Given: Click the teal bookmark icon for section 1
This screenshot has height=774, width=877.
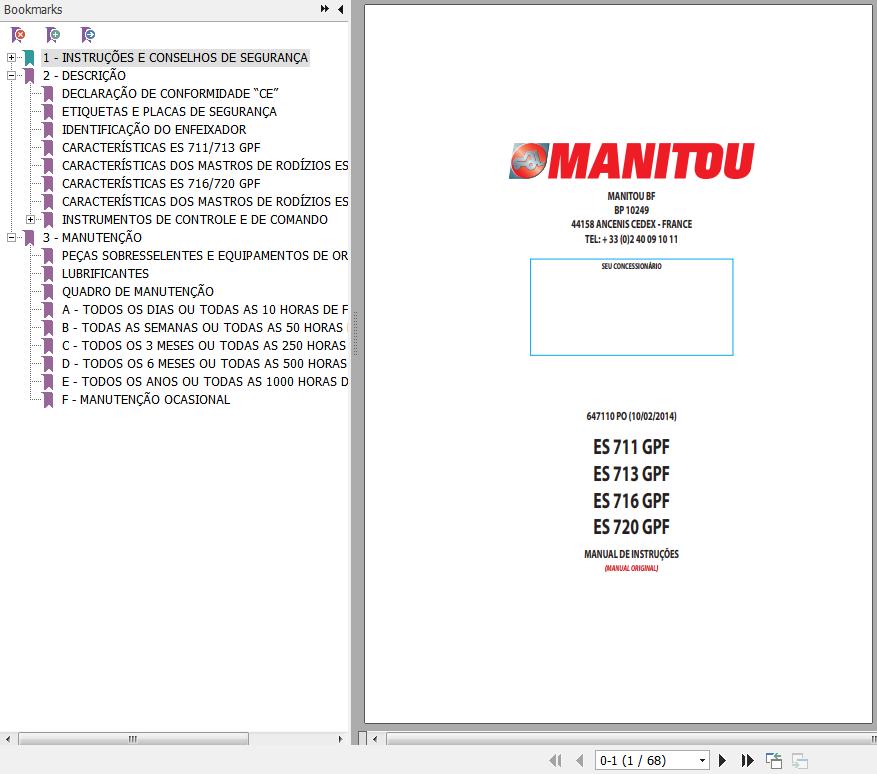Looking at the screenshot, I should click(x=29, y=58).
